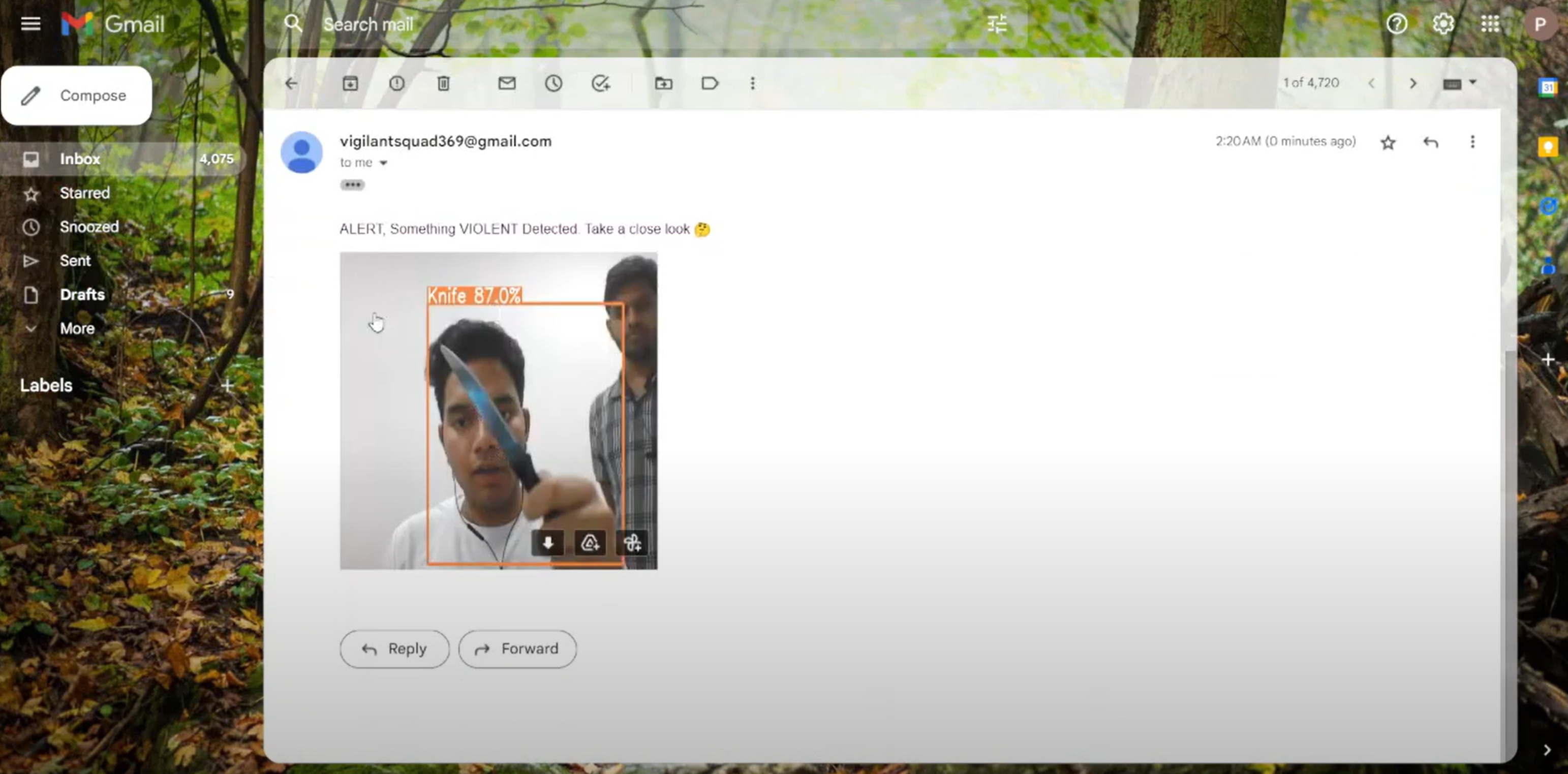Delete email with the trash icon
The height and width of the screenshot is (774, 1568).
(x=443, y=83)
